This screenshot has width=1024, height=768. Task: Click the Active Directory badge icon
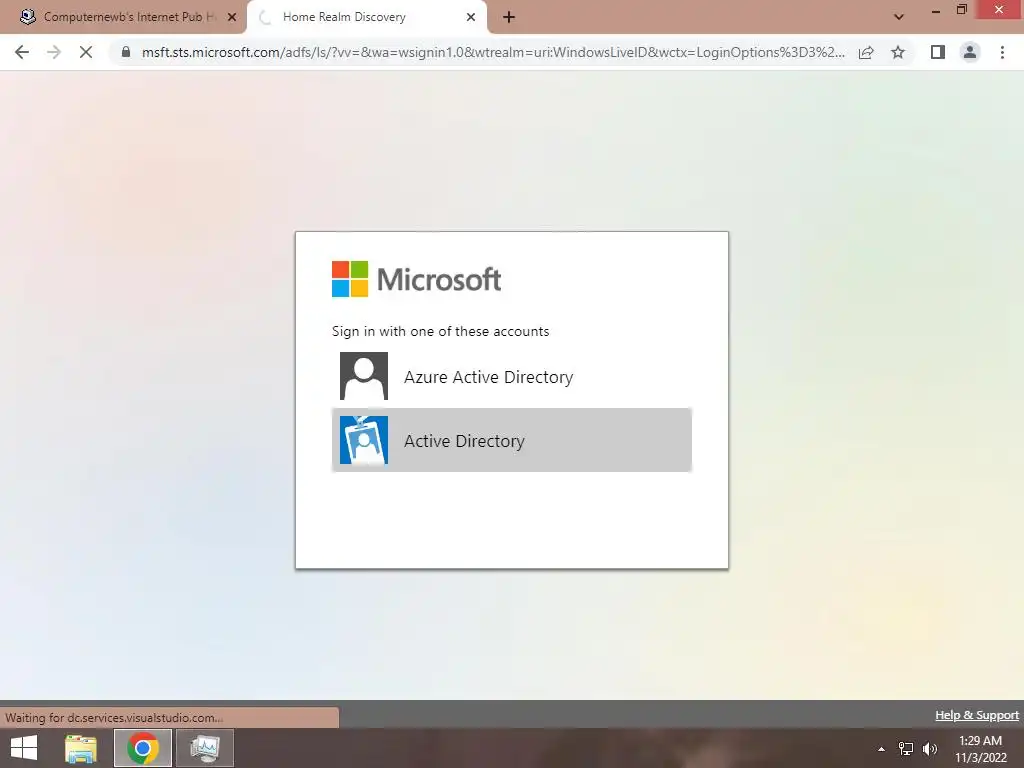click(x=364, y=440)
